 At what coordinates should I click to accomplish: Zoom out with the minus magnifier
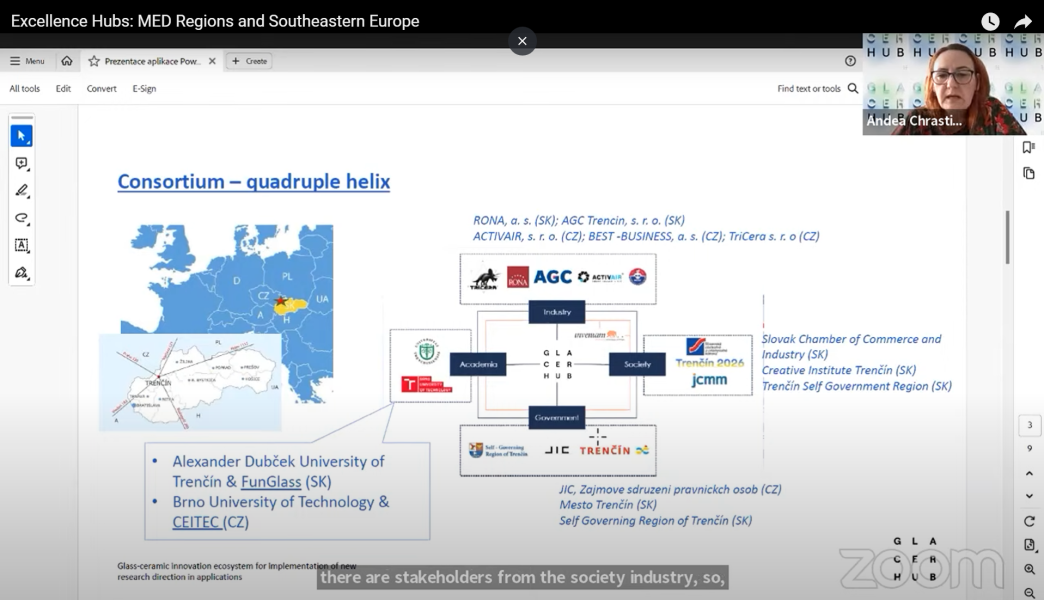1029,593
